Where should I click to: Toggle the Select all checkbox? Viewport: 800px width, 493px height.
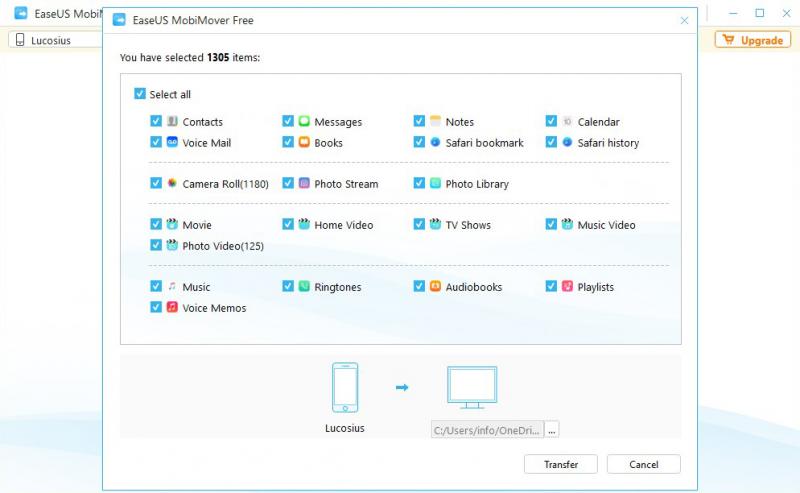[140, 93]
